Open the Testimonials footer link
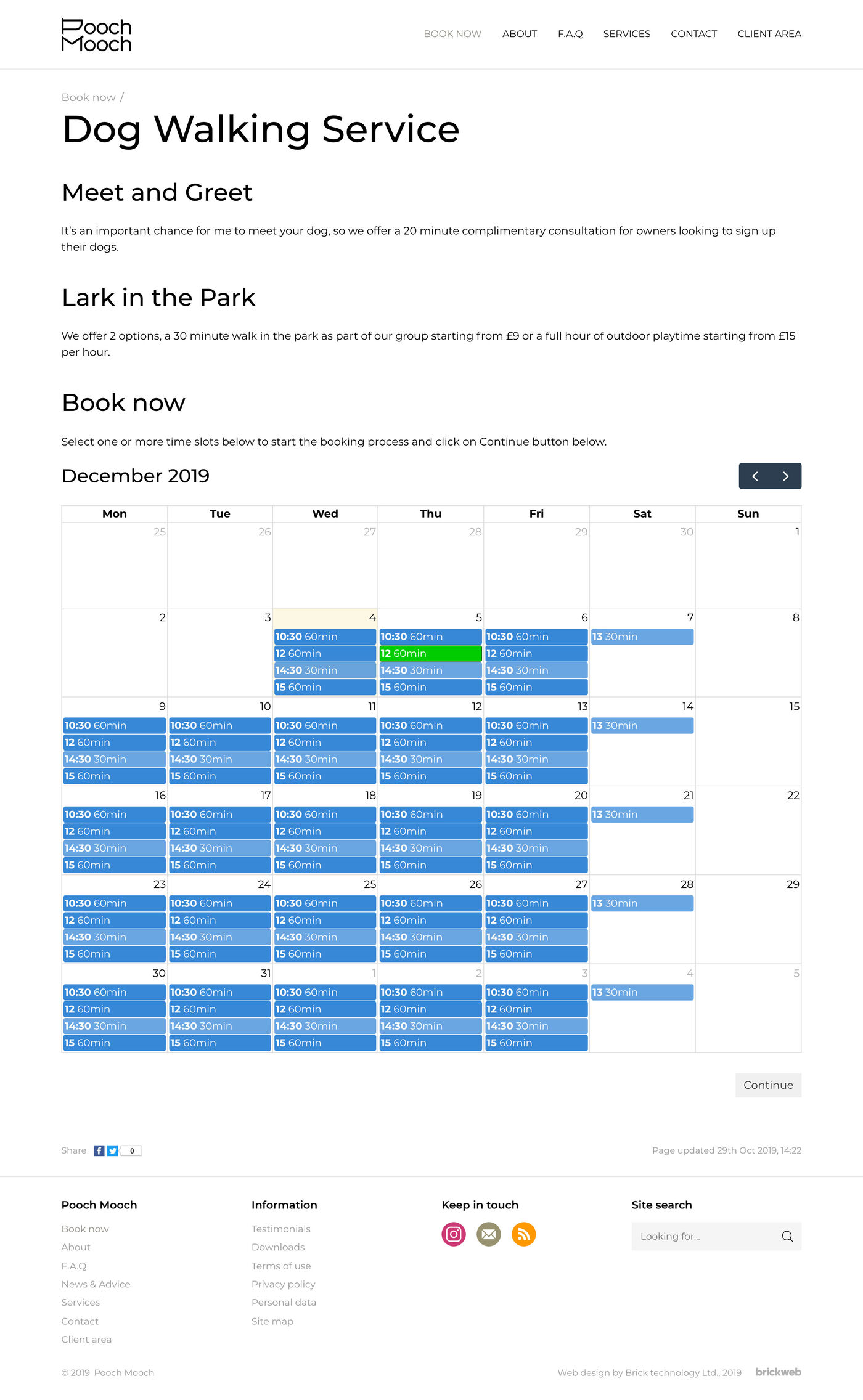 coord(280,1229)
